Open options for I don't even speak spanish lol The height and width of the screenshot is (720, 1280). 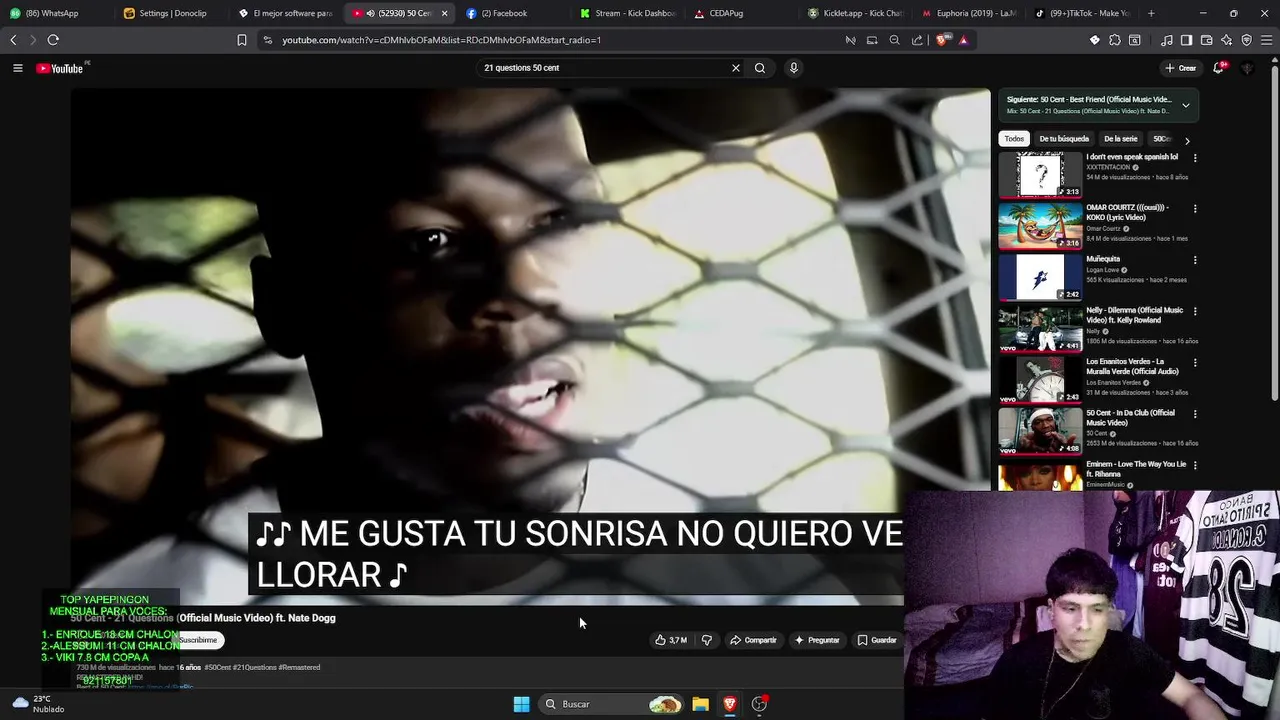[x=1194, y=158]
